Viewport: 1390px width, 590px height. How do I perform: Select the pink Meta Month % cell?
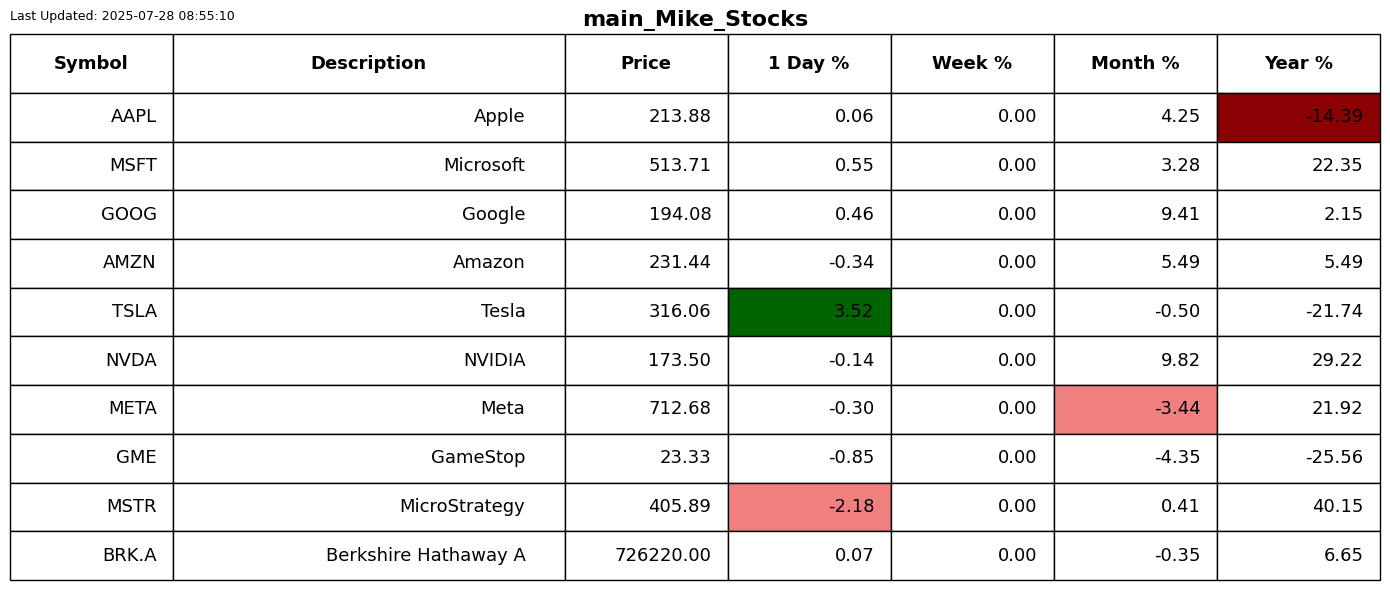coord(1135,409)
